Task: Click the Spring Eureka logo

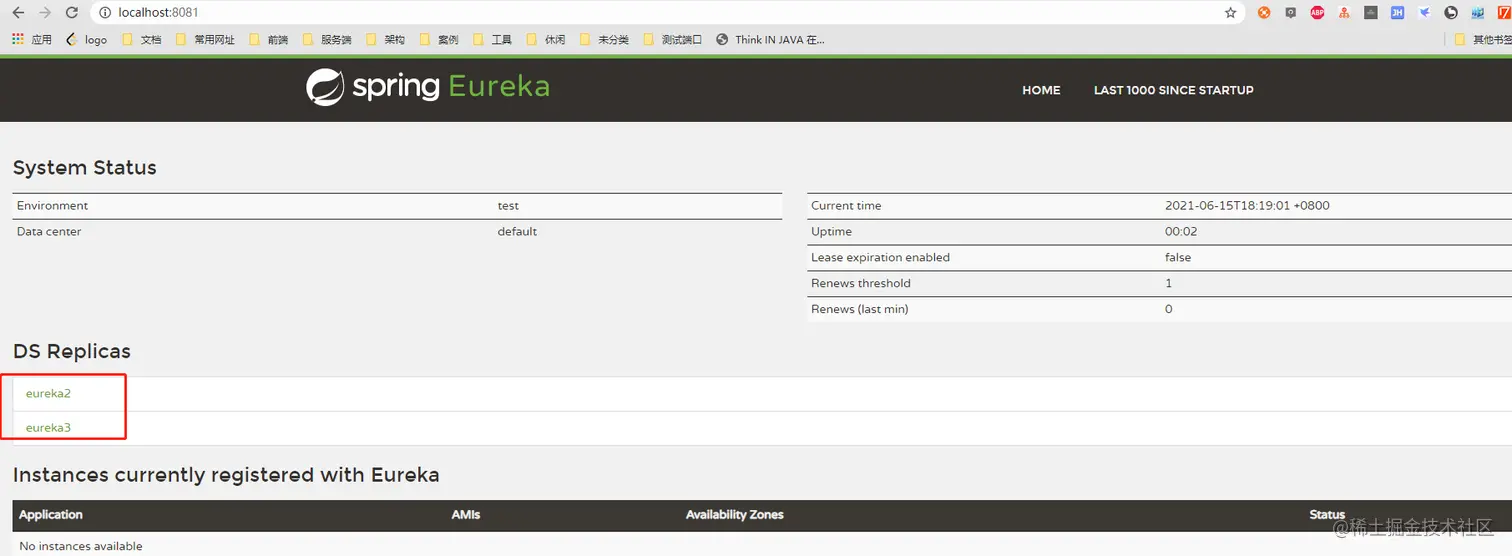Action: tap(428, 87)
